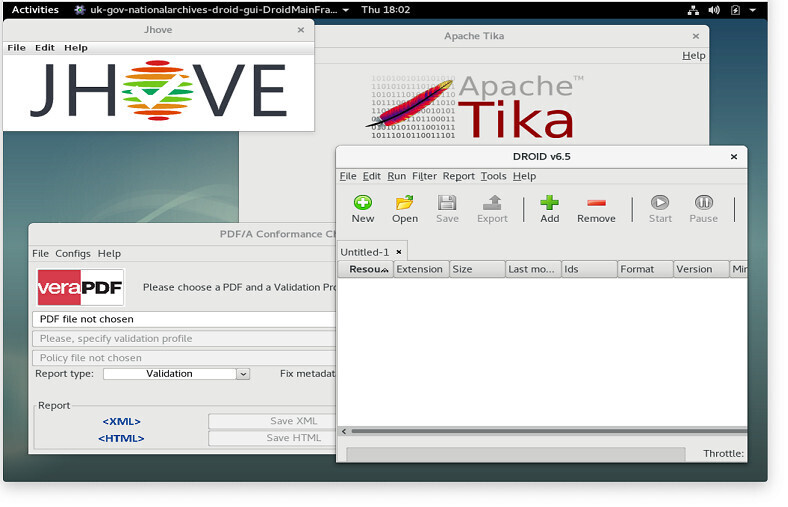Close the Untitled-1 tab in DROID

pyautogui.click(x=399, y=252)
